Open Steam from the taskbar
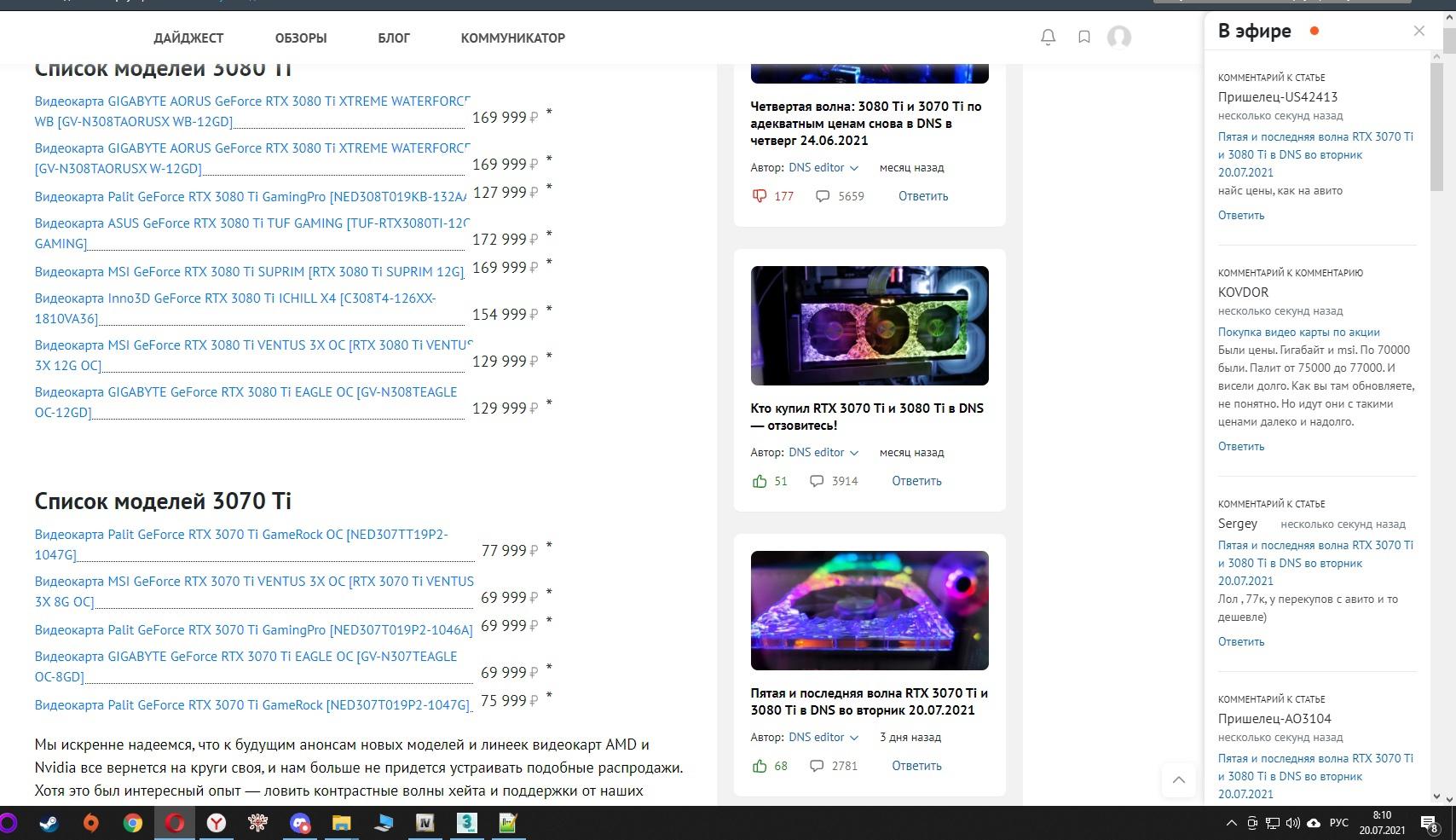 coord(49,823)
